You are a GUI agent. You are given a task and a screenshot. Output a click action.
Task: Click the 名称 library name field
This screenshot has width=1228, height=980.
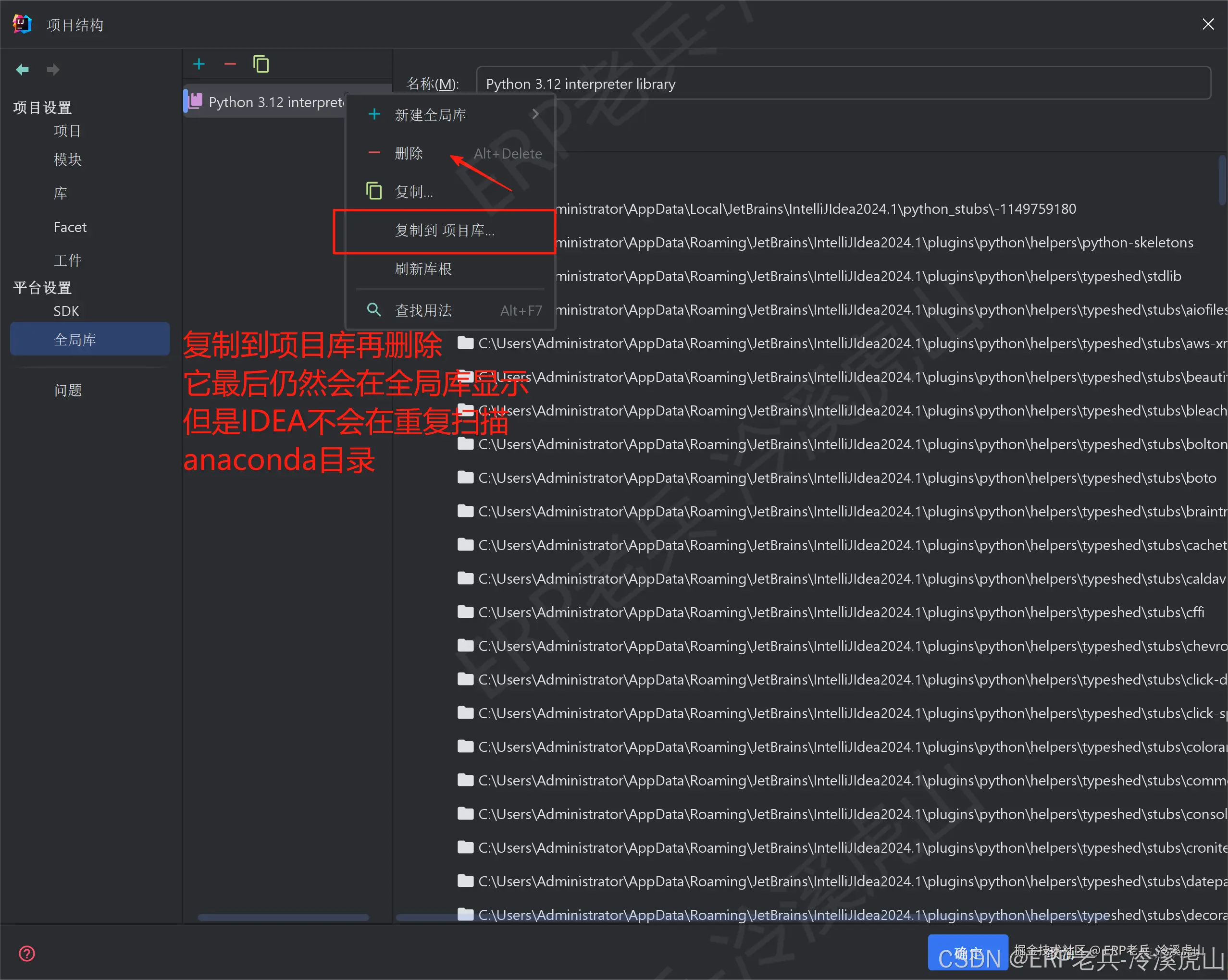tap(843, 84)
